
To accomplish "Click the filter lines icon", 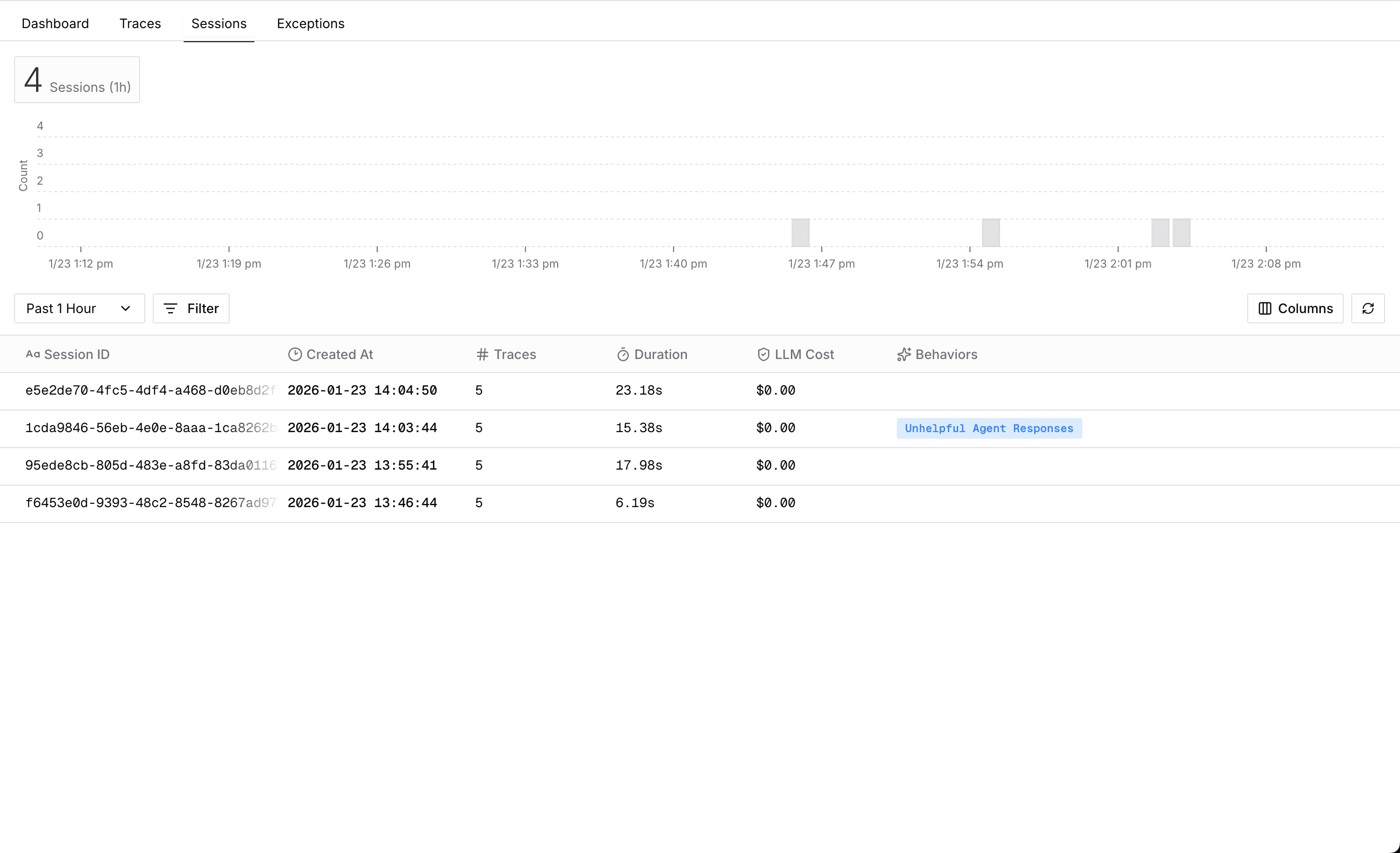I will (x=171, y=308).
